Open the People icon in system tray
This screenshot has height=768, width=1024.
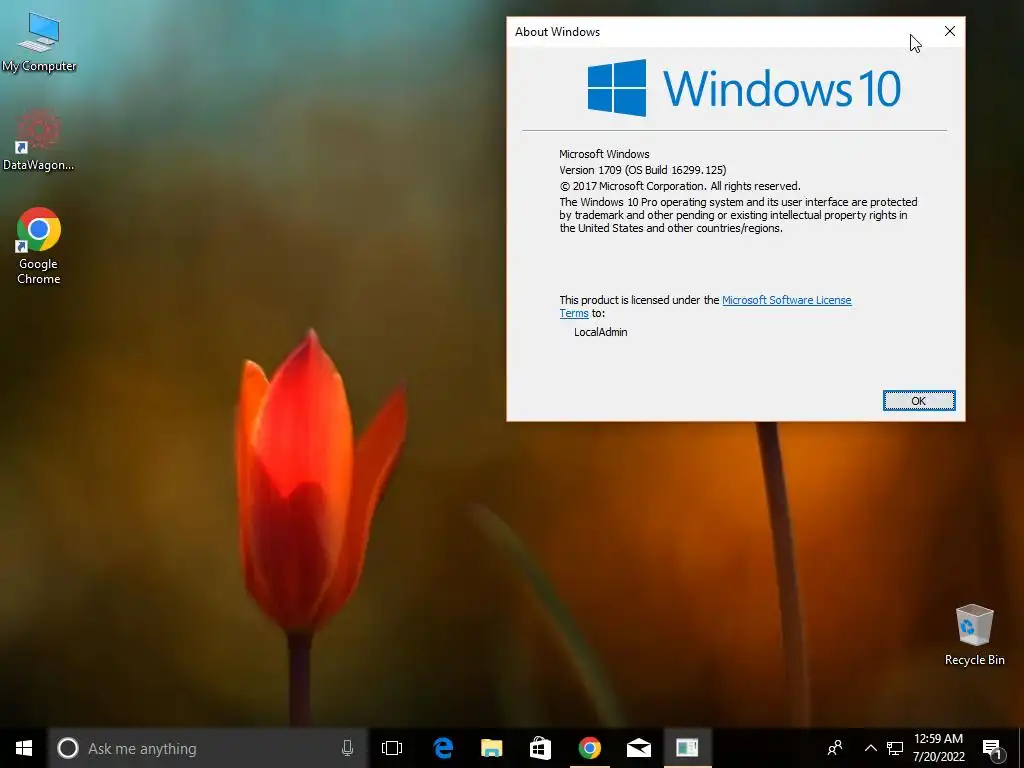[835, 748]
